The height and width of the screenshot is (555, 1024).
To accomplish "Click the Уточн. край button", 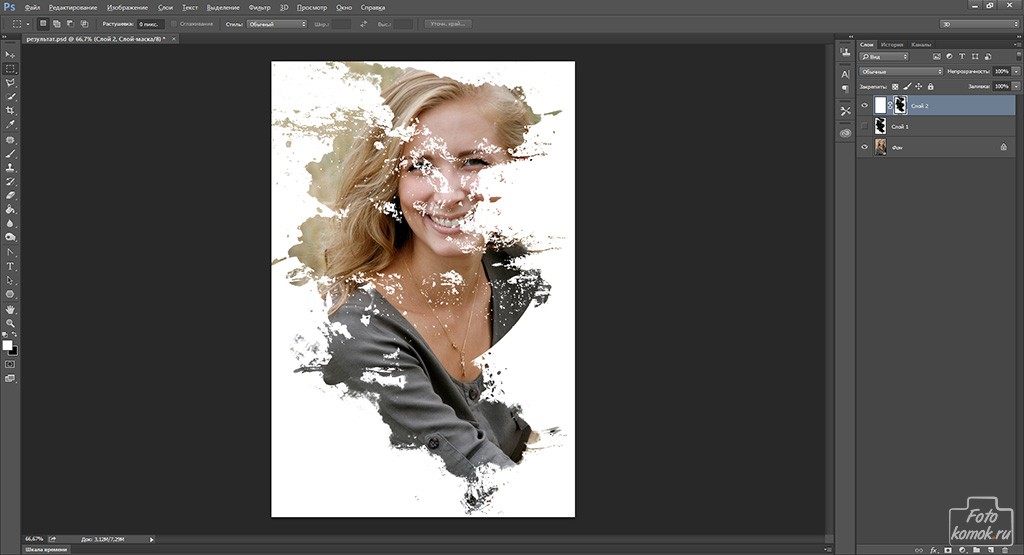I will click(448, 23).
